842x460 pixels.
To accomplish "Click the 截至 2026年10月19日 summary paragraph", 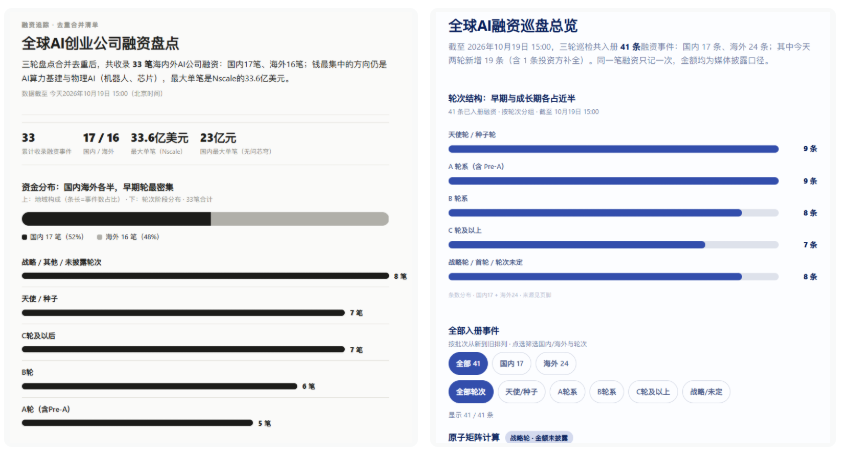I will click(x=629, y=54).
